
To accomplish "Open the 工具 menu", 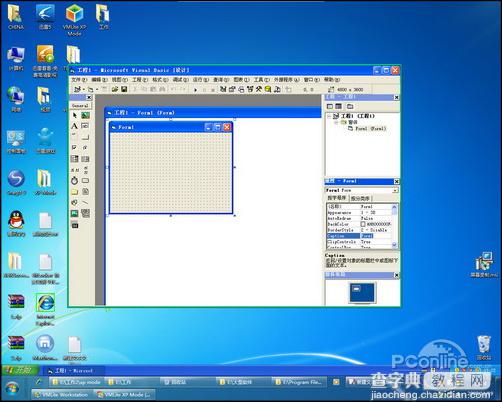I will pyautogui.click(x=262, y=80).
